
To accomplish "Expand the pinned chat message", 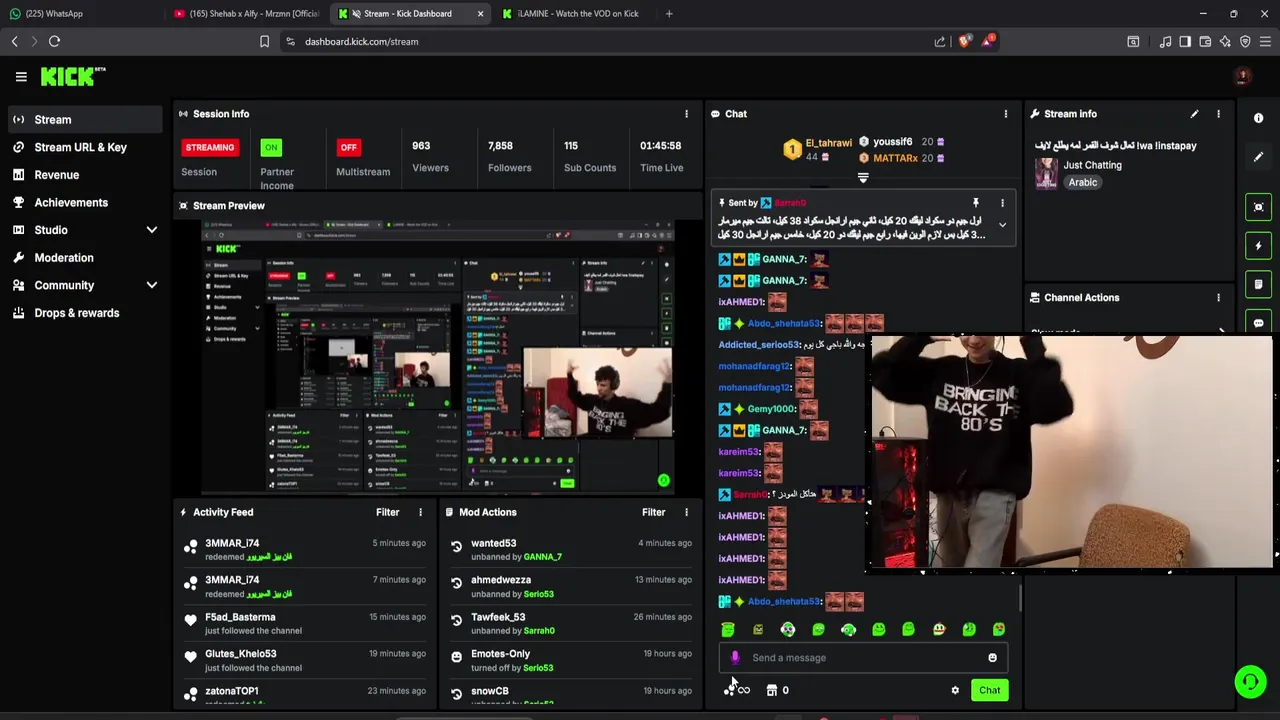I will pyautogui.click(x=1002, y=225).
